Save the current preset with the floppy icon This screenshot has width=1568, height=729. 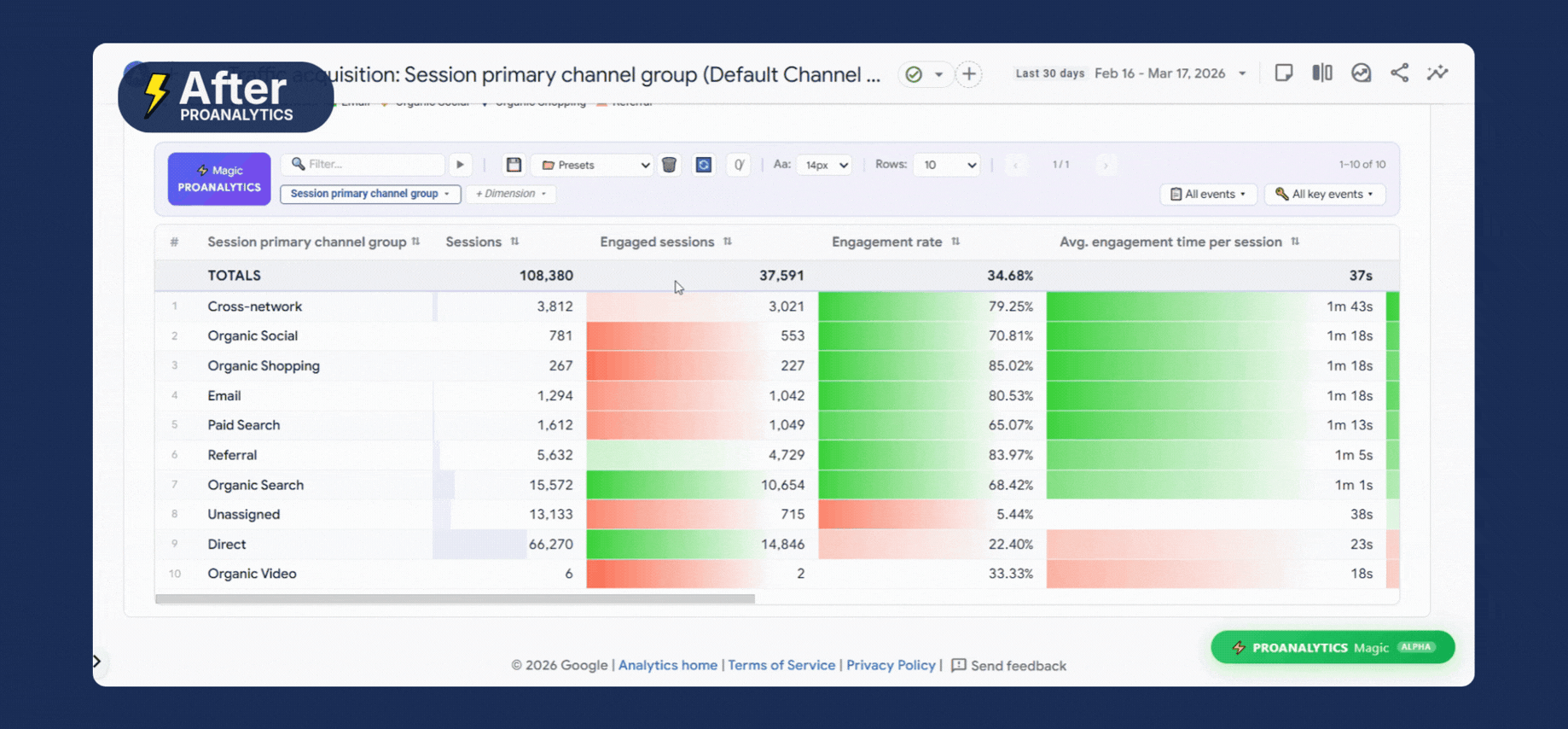click(514, 165)
